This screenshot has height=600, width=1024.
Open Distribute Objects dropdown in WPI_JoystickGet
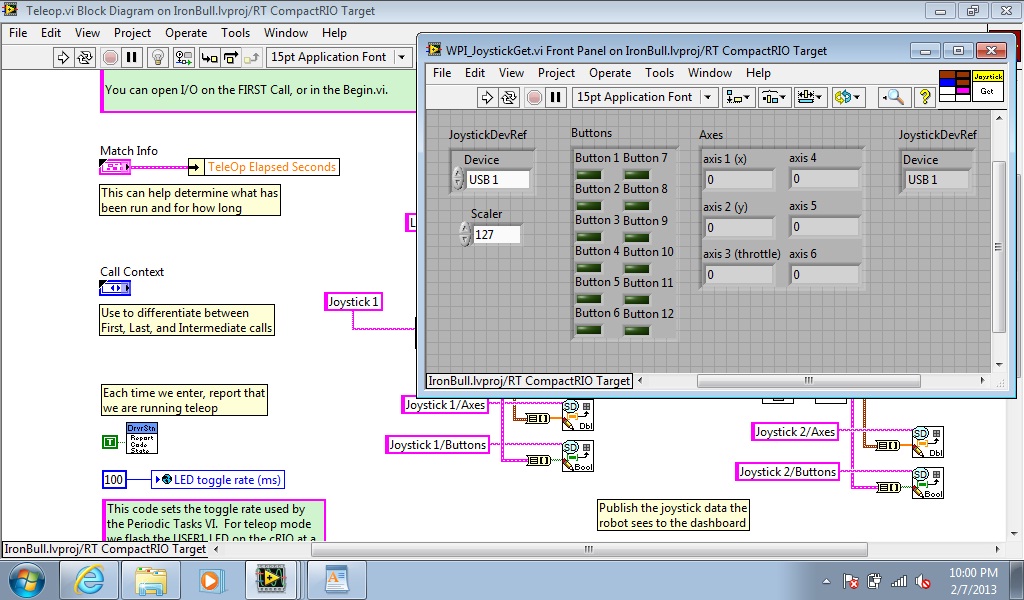[775, 97]
